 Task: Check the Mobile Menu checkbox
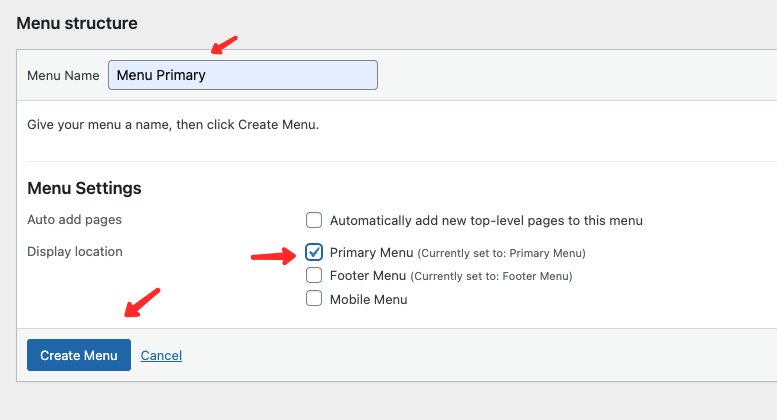click(x=314, y=298)
